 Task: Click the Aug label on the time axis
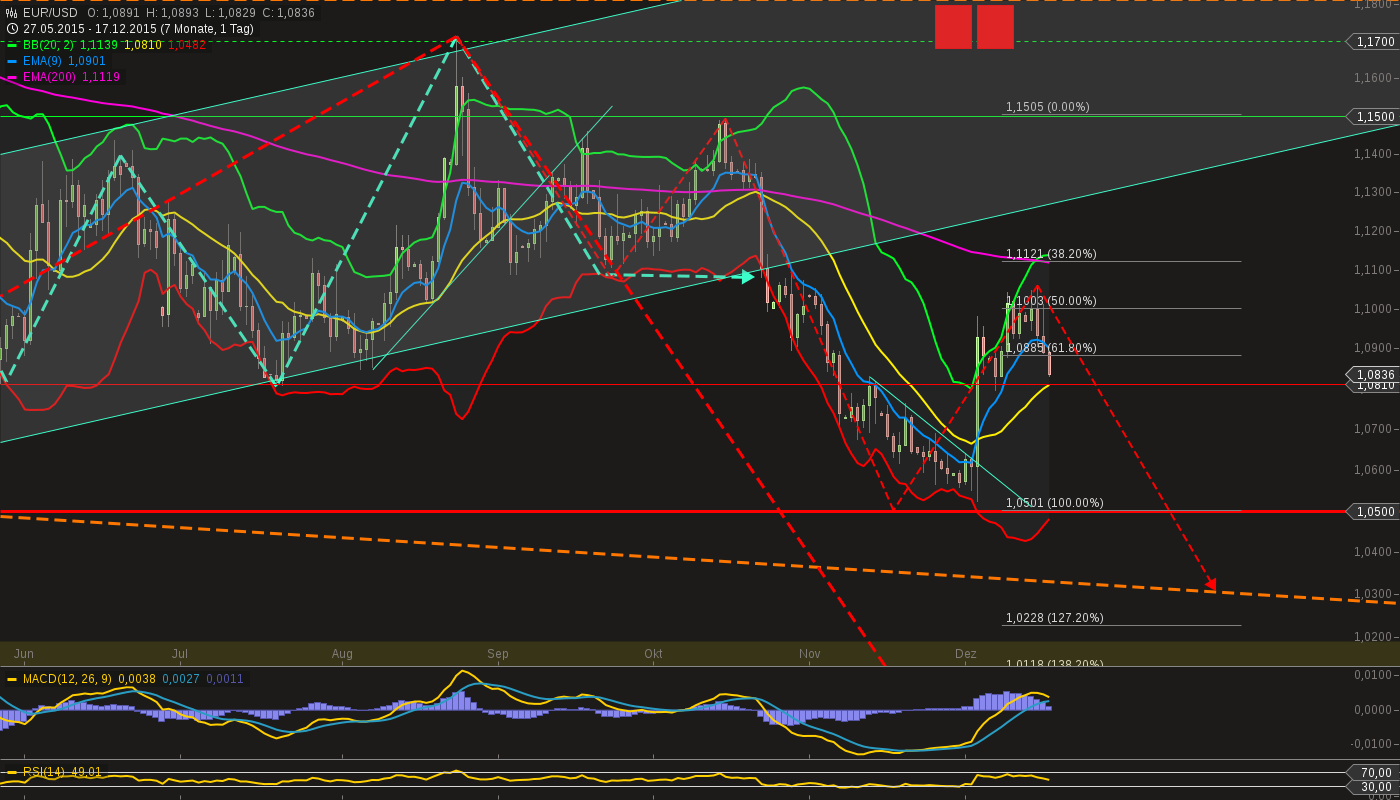coord(342,654)
